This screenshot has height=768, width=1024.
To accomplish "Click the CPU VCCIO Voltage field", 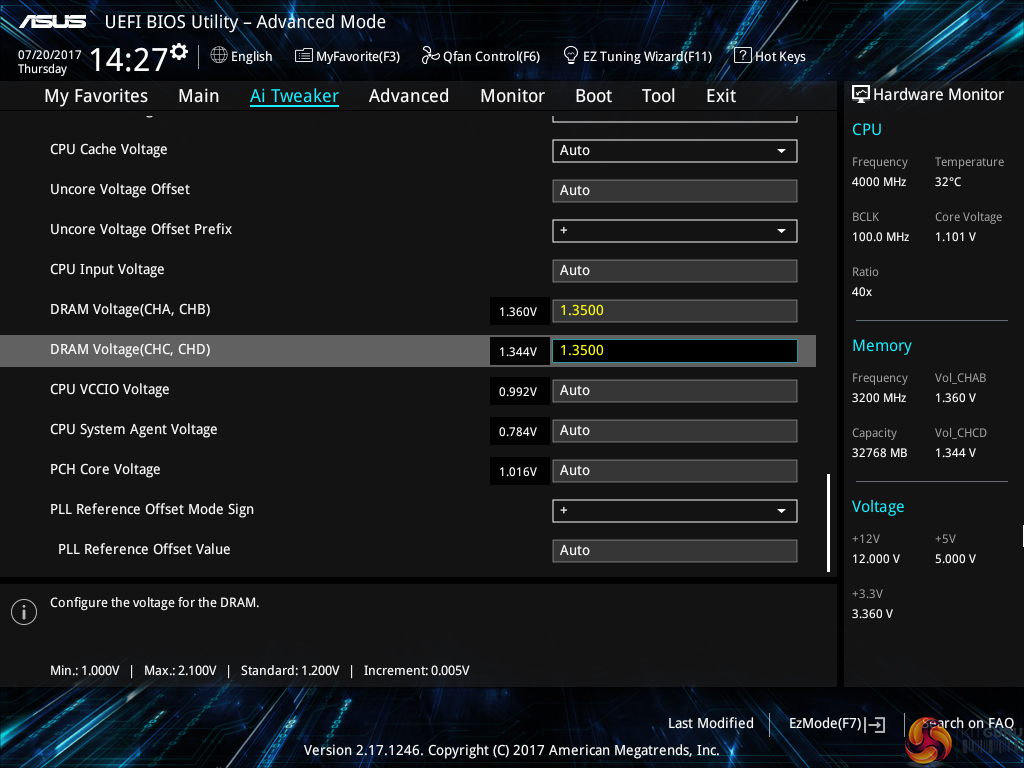I will tap(674, 391).
